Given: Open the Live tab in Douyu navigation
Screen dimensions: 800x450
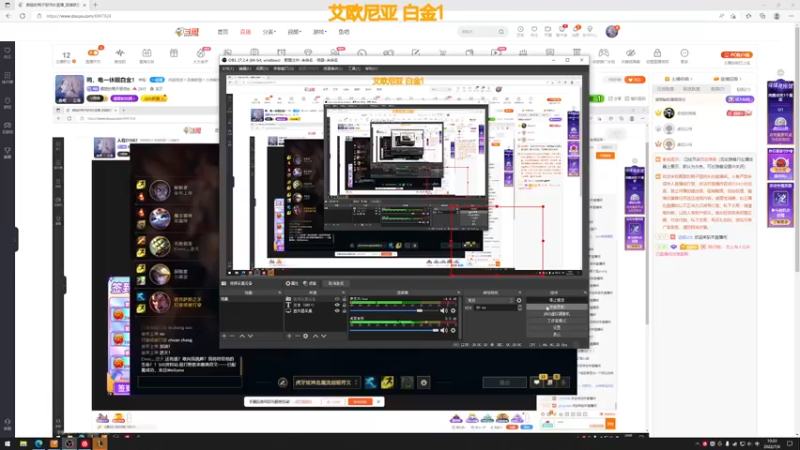Looking at the screenshot, I should pos(245,32).
